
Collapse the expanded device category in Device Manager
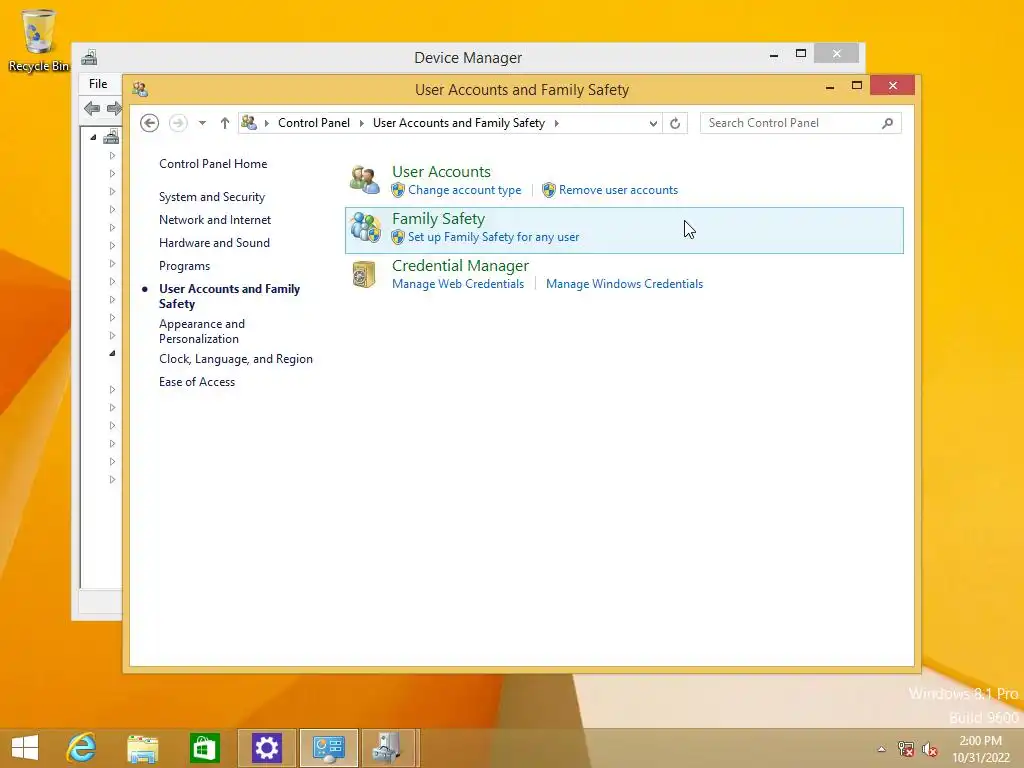click(112, 353)
